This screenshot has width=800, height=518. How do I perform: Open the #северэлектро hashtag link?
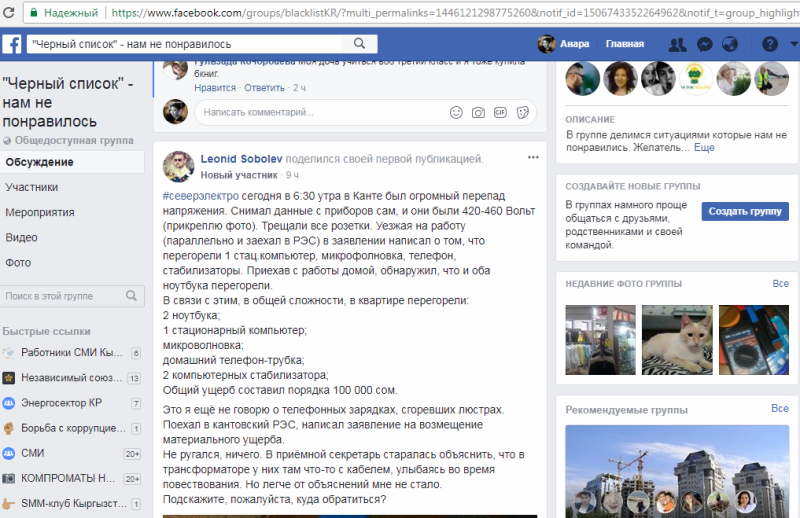[200, 198]
